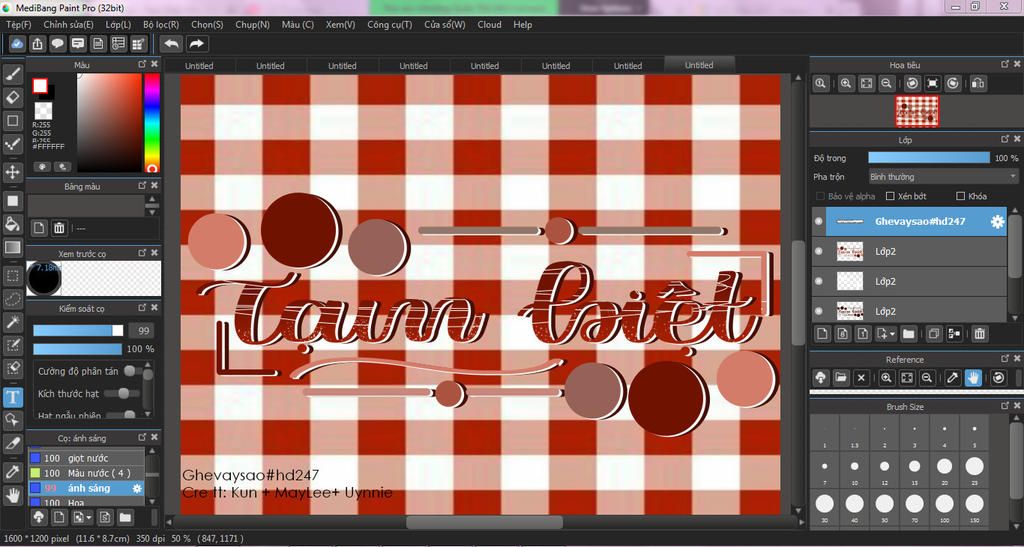Select the Gradient tool
This screenshot has height=547, width=1024.
click(x=12, y=247)
